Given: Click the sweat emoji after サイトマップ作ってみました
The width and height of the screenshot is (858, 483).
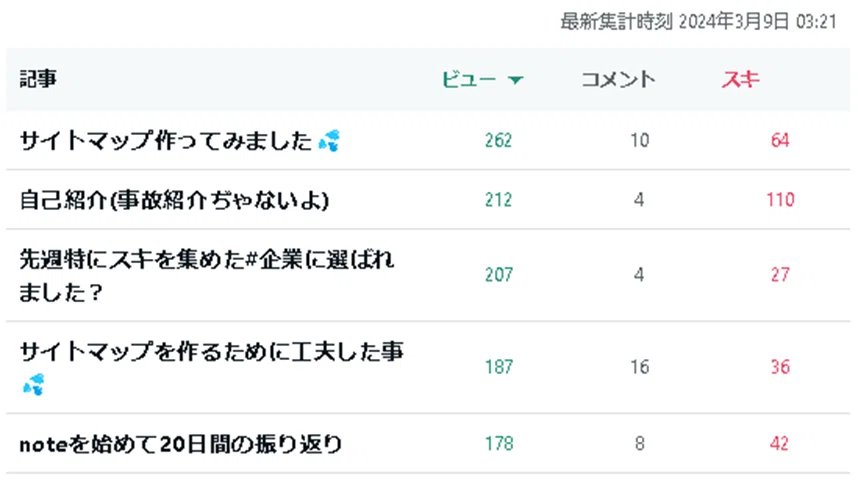Looking at the screenshot, I should pyautogui.click(x=329, y=141).
